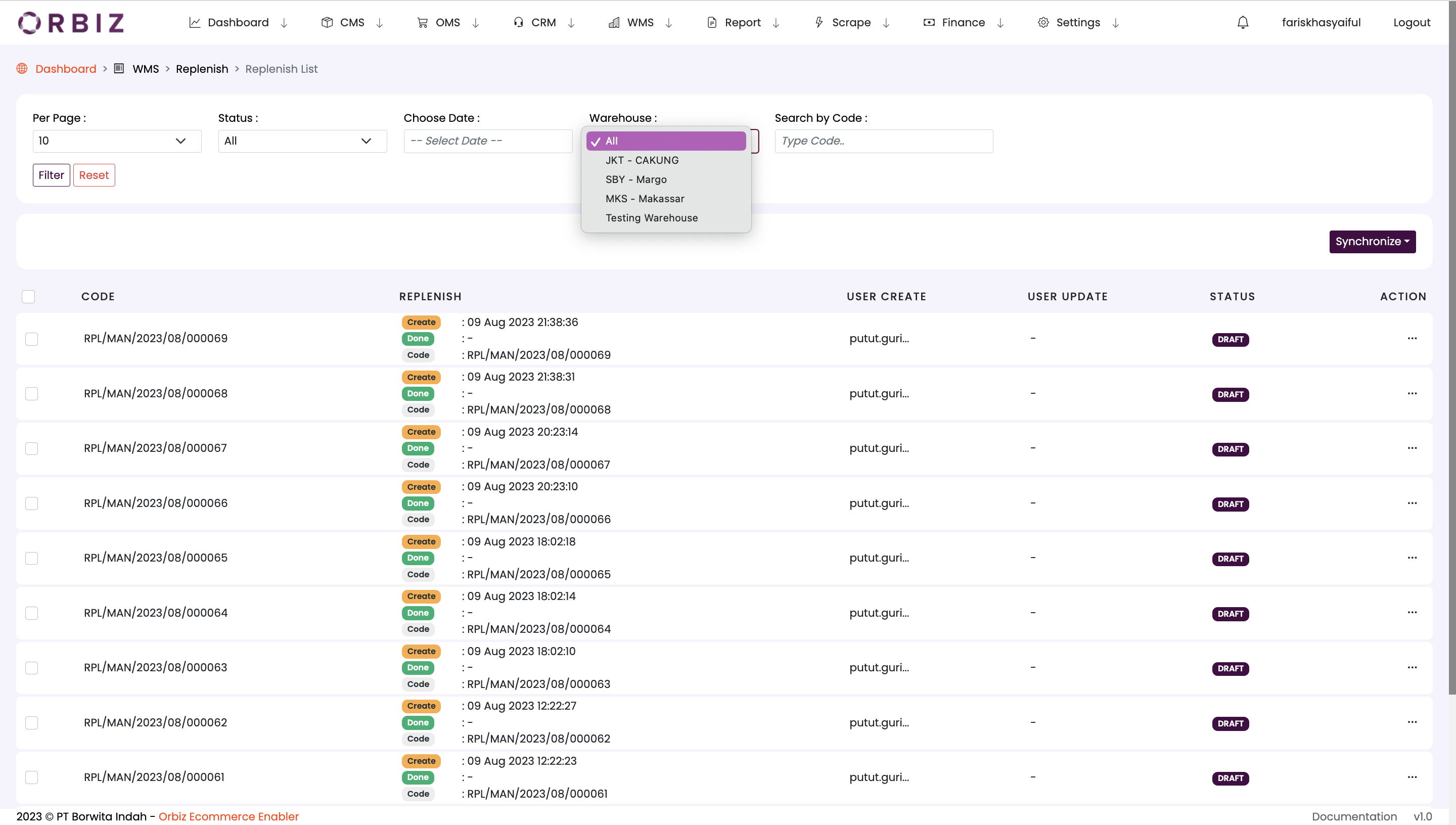Expand the Report menu arrow
Viewport: 1456px width, 825px height.
click(776, 23)
